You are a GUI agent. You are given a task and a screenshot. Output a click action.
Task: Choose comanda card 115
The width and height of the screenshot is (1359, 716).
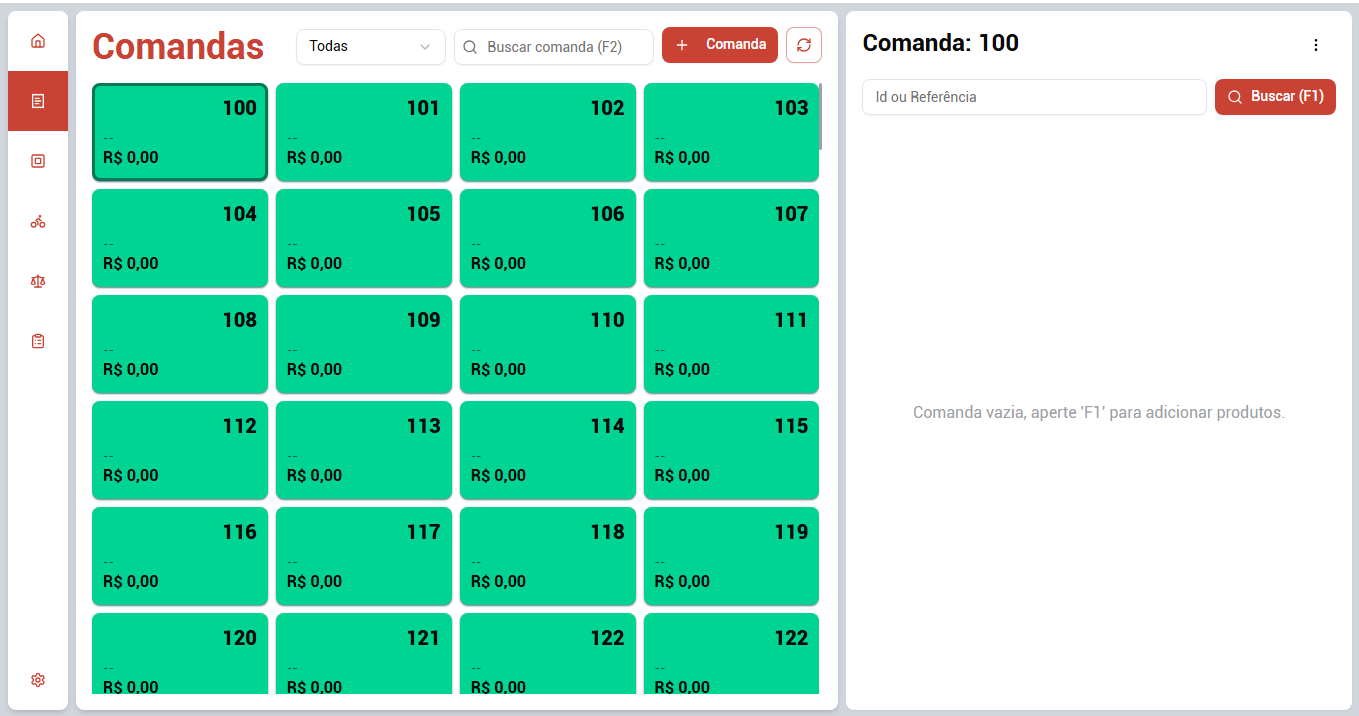tap(731, 450)
